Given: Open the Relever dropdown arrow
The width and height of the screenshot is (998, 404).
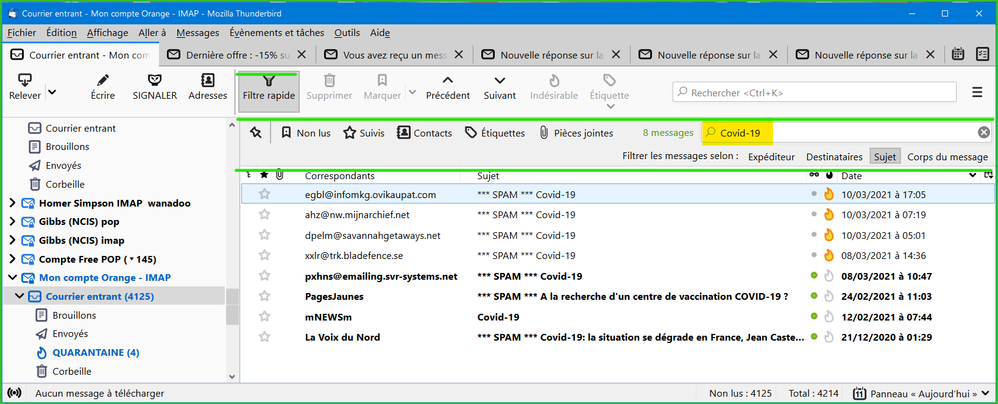Looking at the screenshot, I should [x=52, y=93].
